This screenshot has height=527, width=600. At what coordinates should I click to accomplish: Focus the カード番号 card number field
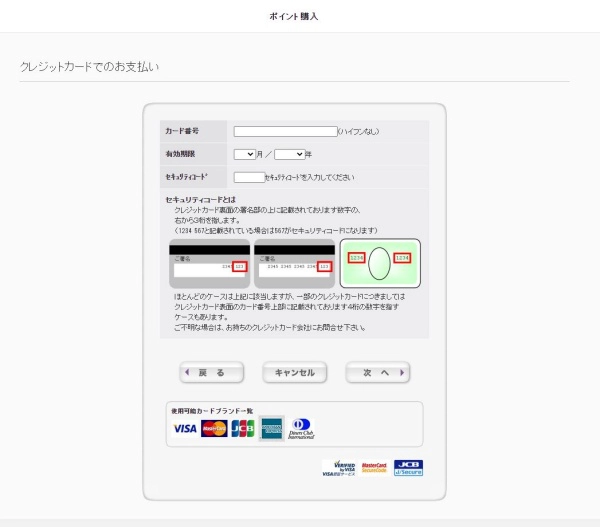285,131
